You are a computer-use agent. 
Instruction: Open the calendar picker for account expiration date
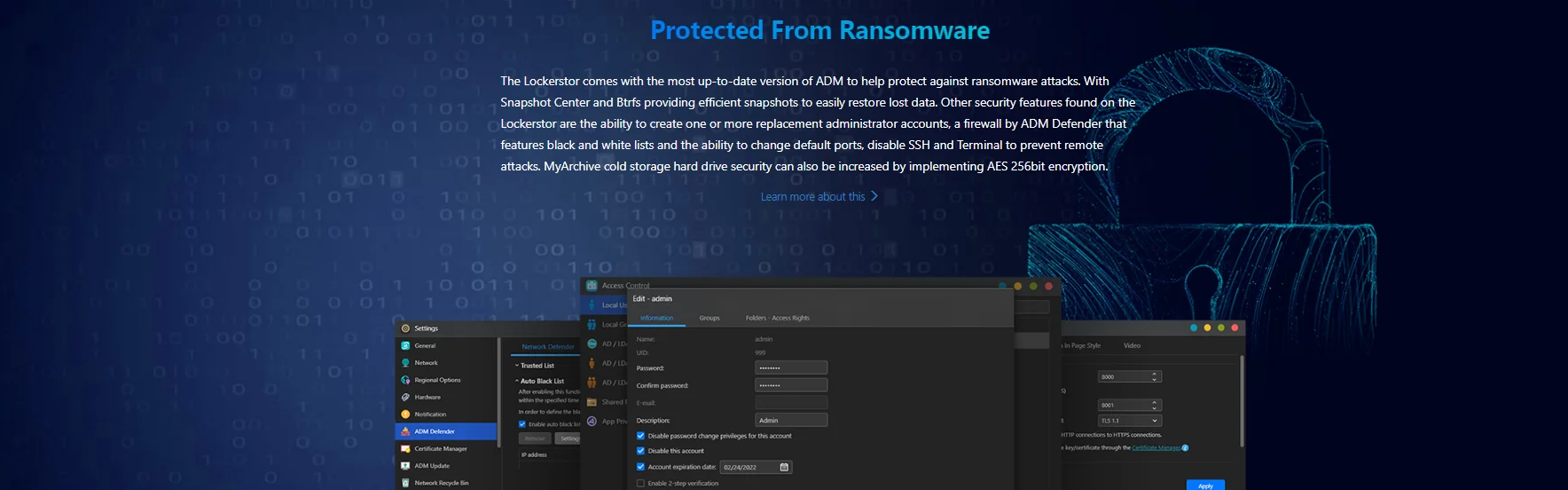[x=784, y=467]
